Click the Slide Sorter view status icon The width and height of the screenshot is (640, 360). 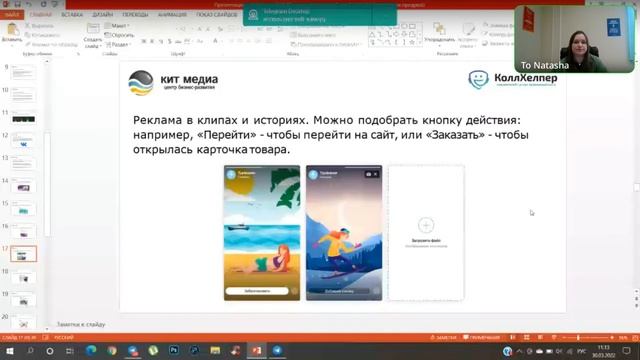click(x=527, y=338)
